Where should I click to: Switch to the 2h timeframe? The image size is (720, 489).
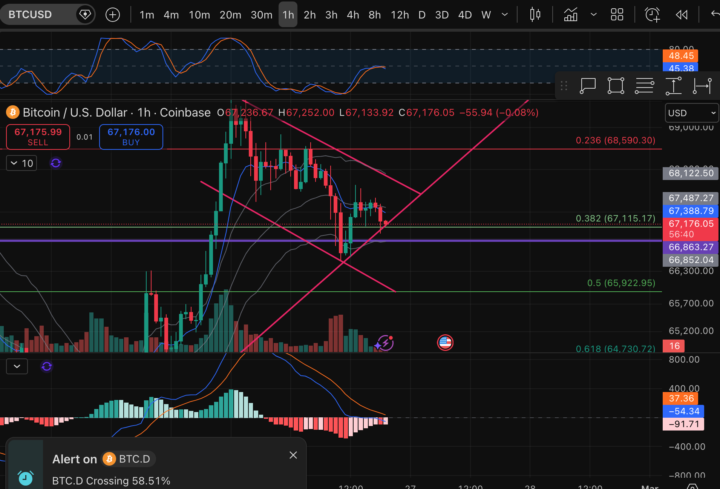click(x=310, y=15)
